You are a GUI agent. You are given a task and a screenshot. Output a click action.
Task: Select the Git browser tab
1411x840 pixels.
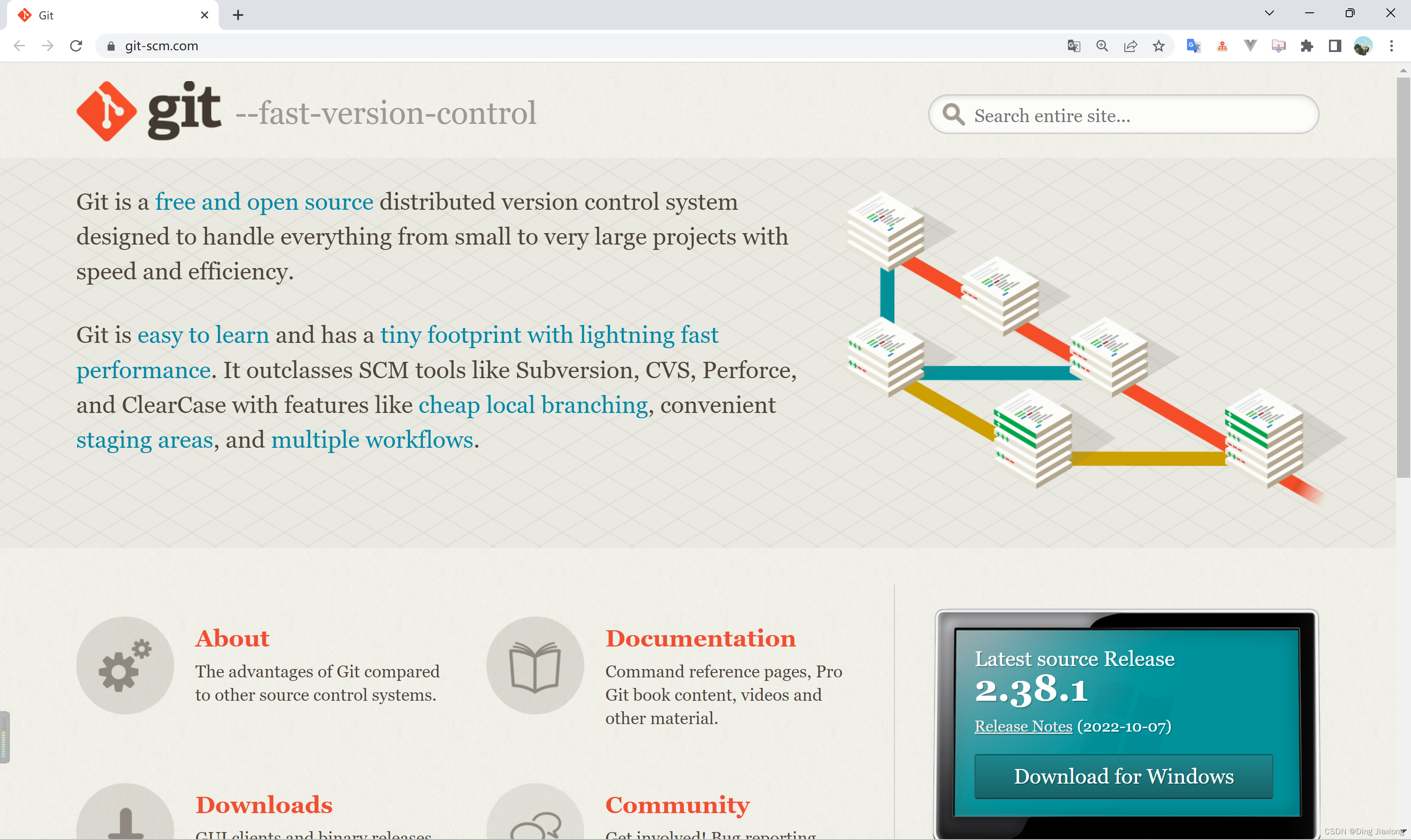[x=113, y=15]
